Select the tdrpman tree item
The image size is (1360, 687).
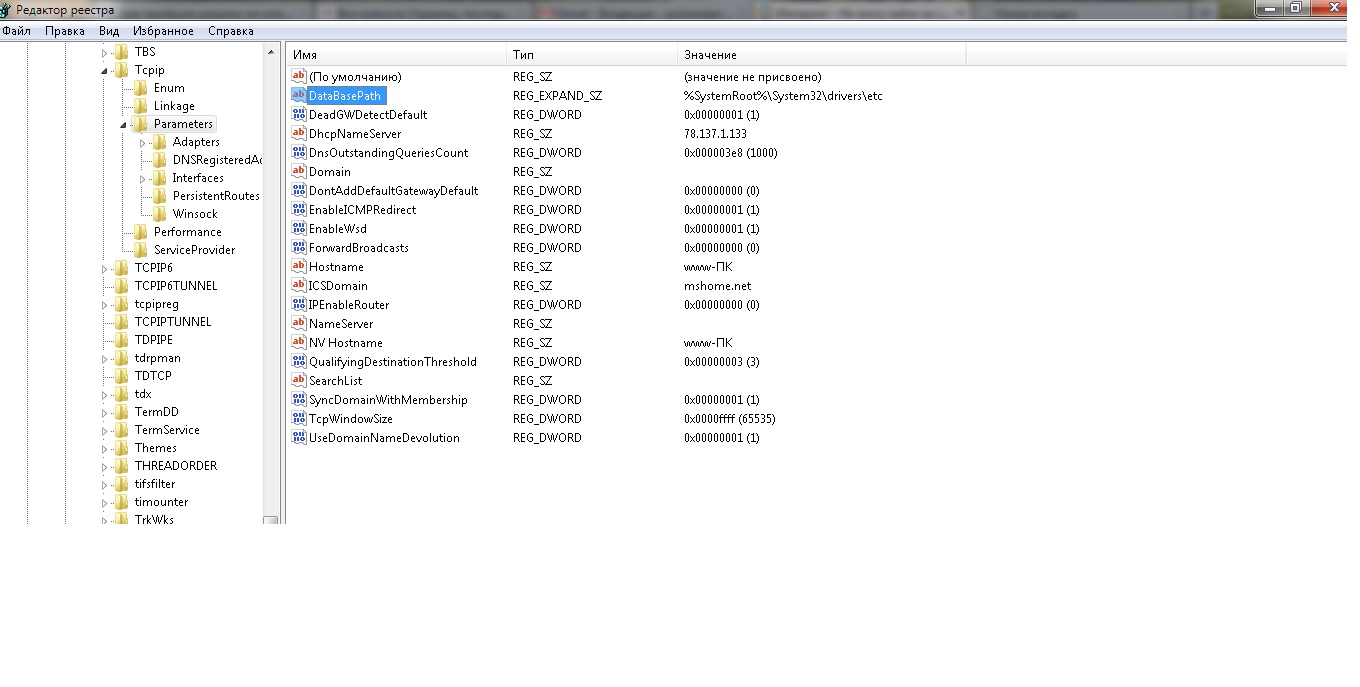pyautogui.click(x=158, y=358)
